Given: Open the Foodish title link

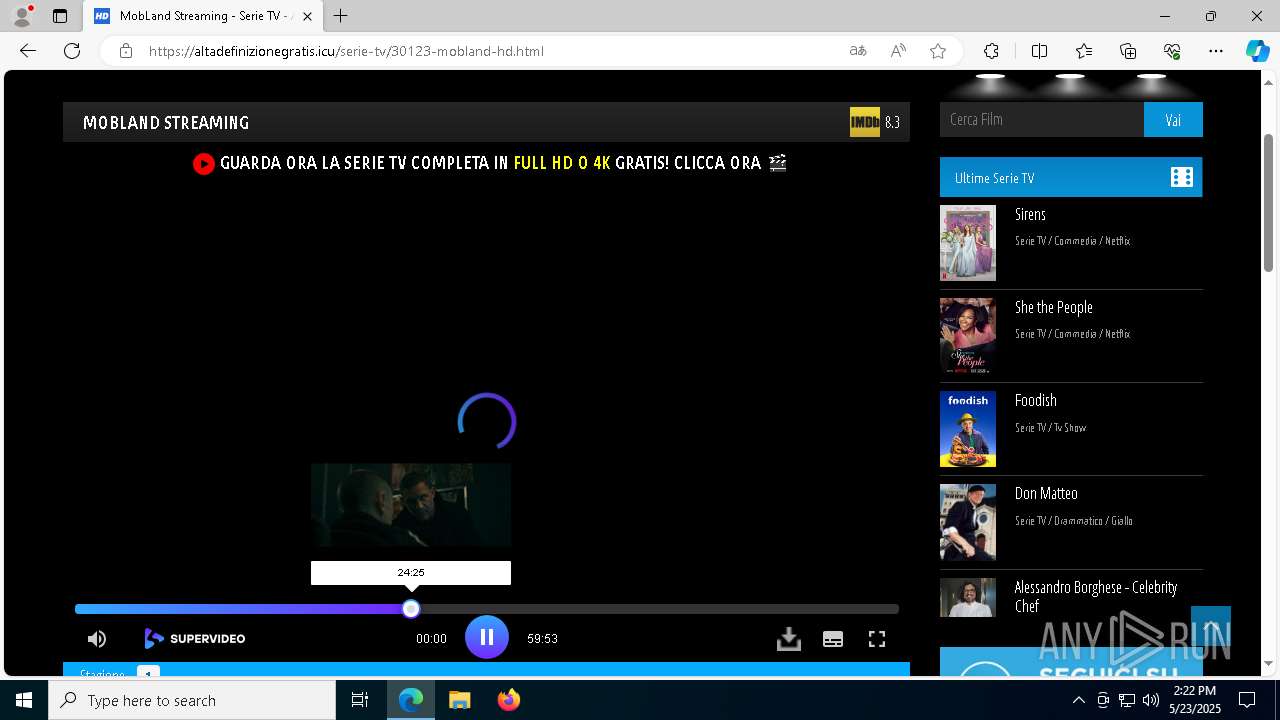Looking at the screenshot, I should point(1036,400).
